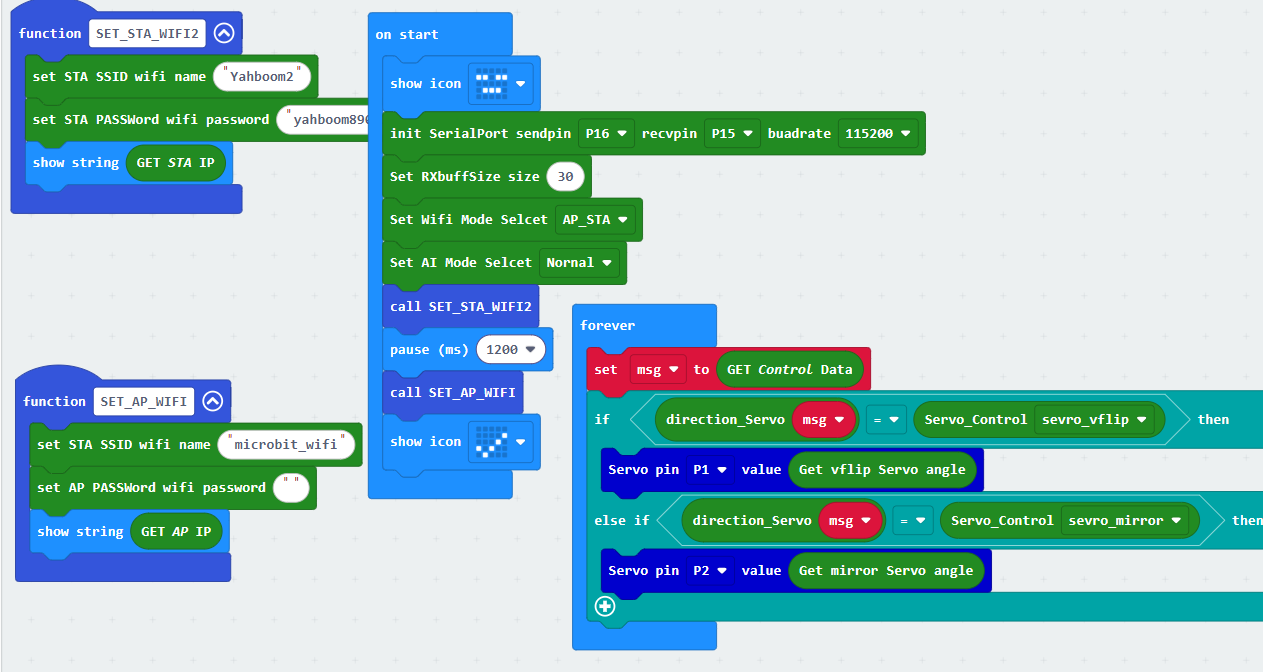This screenshot has width=1263, height=672.
Task: Edit the RXbuffSize value 30
Action: click(565, 177)
